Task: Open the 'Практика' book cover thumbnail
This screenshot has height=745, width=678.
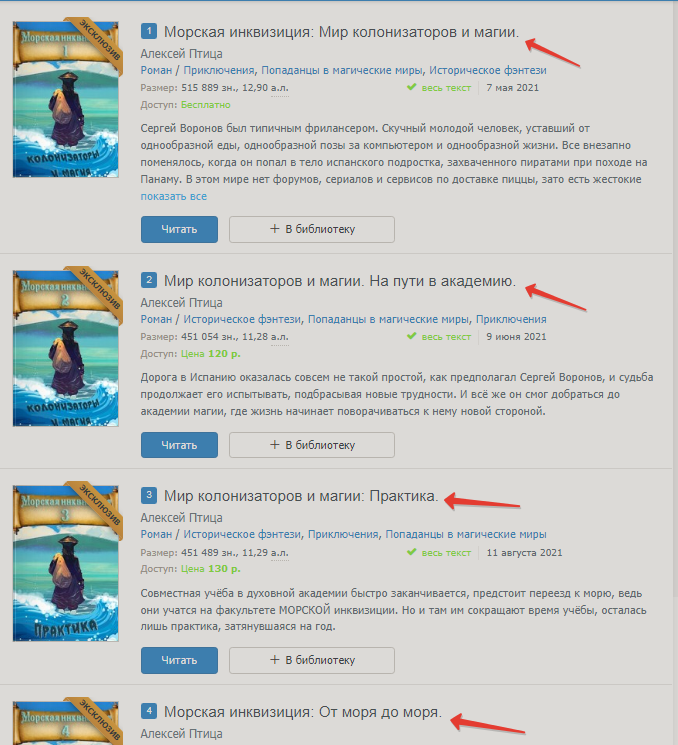Action: click(x=66, y=563)
